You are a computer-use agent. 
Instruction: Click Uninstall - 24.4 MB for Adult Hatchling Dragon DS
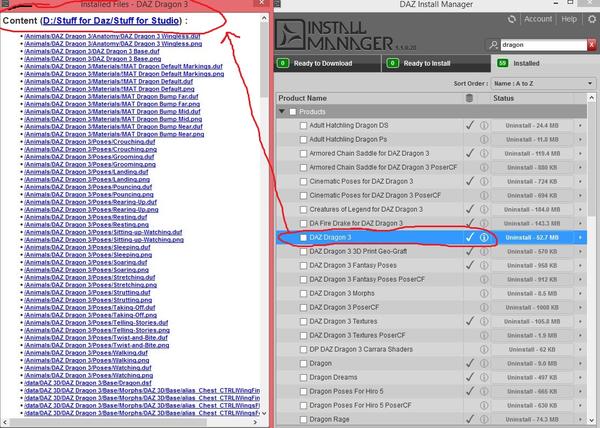pos(532,125)
